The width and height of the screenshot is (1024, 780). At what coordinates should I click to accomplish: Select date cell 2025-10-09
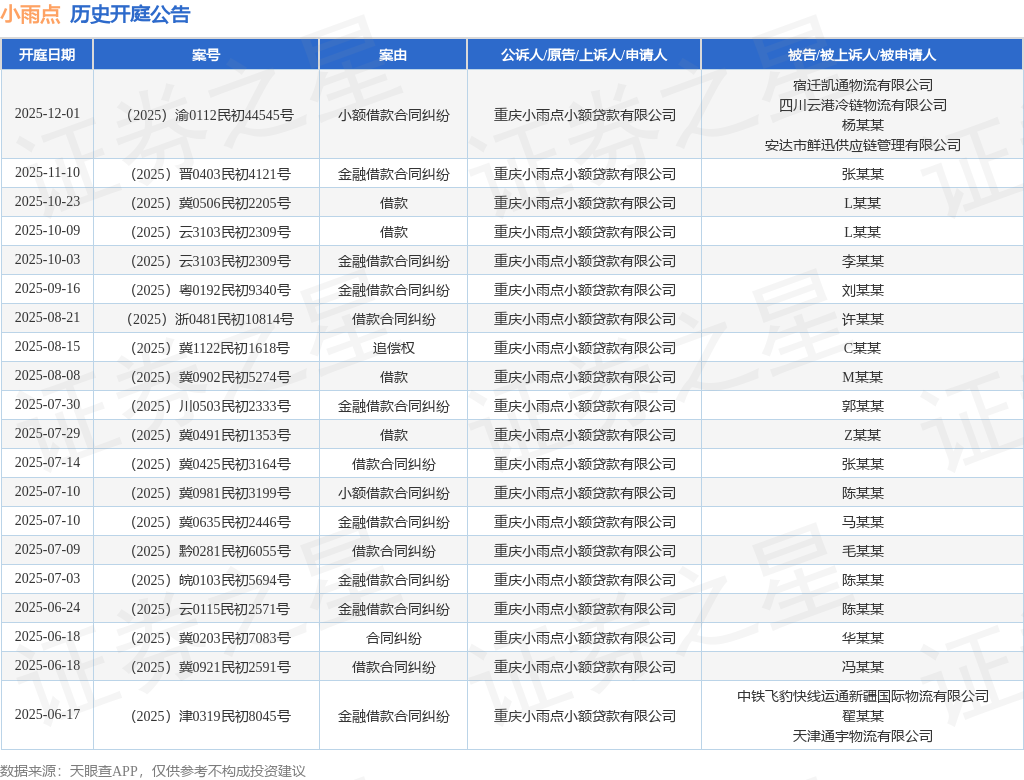tap(47, 231)
